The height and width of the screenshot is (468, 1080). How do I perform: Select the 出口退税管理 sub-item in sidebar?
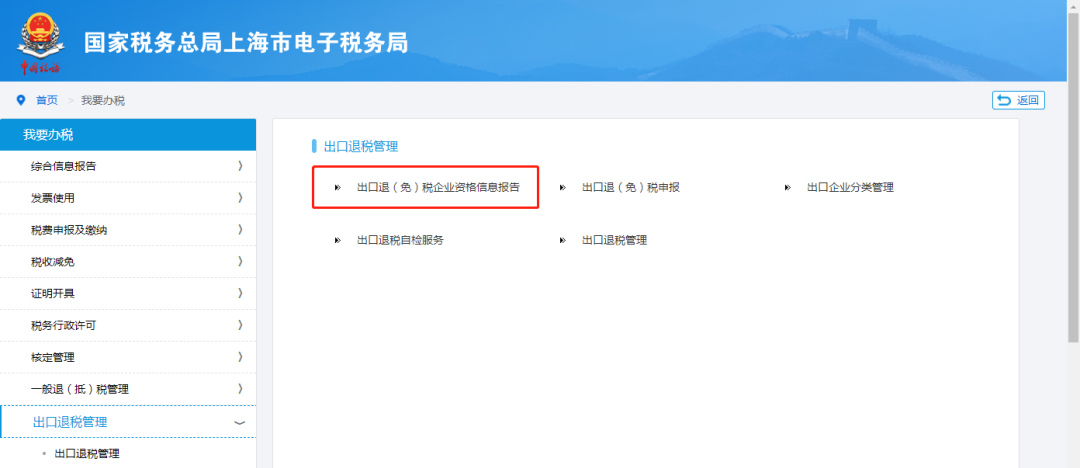point(87,454)
